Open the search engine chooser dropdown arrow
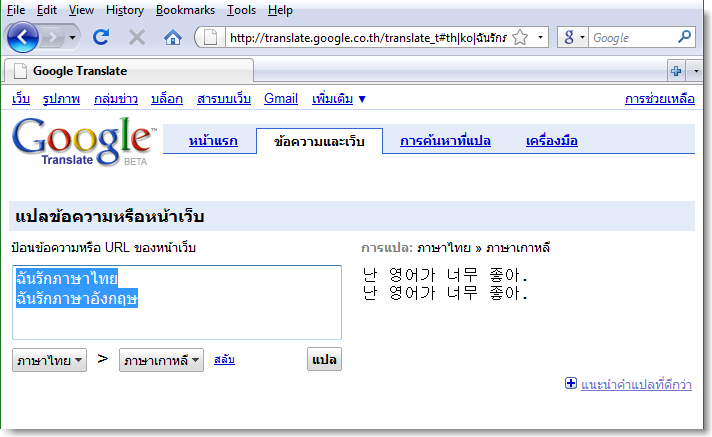 pyautogui.click(x=582, y=37)
